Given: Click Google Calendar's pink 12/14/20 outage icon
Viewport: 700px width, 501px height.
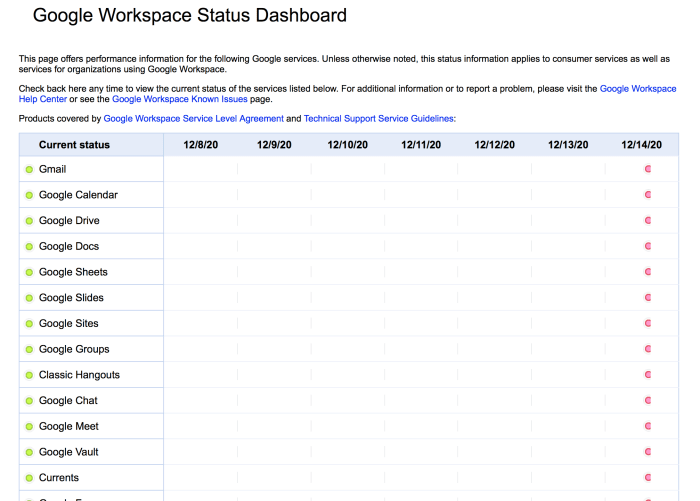Looking at the screenshot, I should click(648, 195).
